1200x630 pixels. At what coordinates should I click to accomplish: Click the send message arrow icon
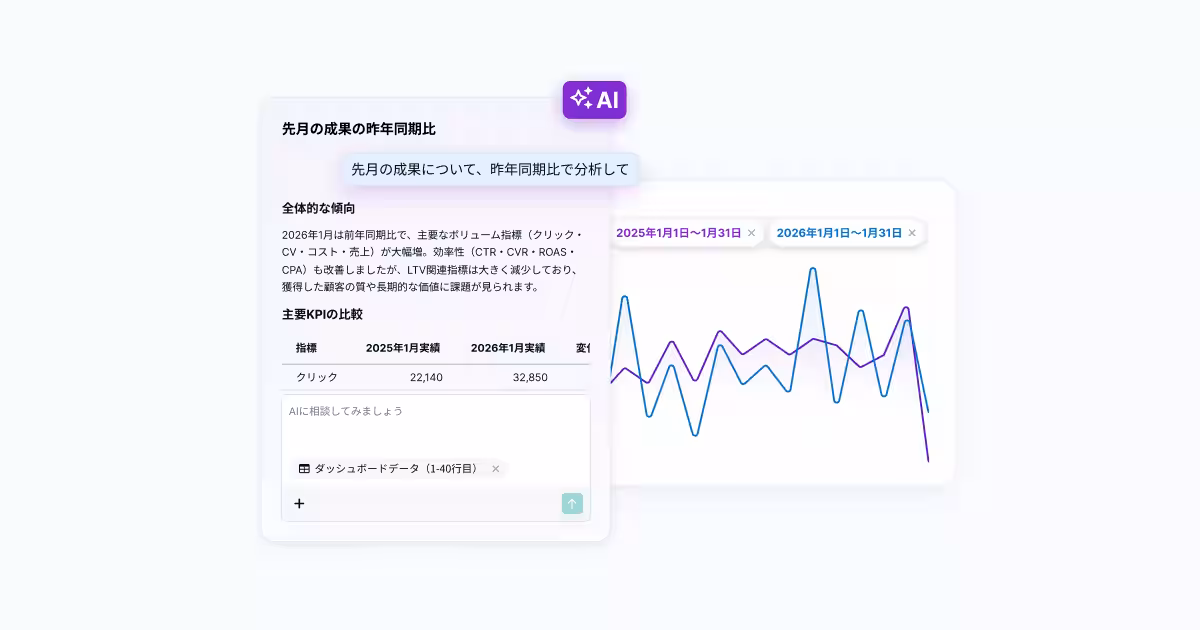click(571, 504)
